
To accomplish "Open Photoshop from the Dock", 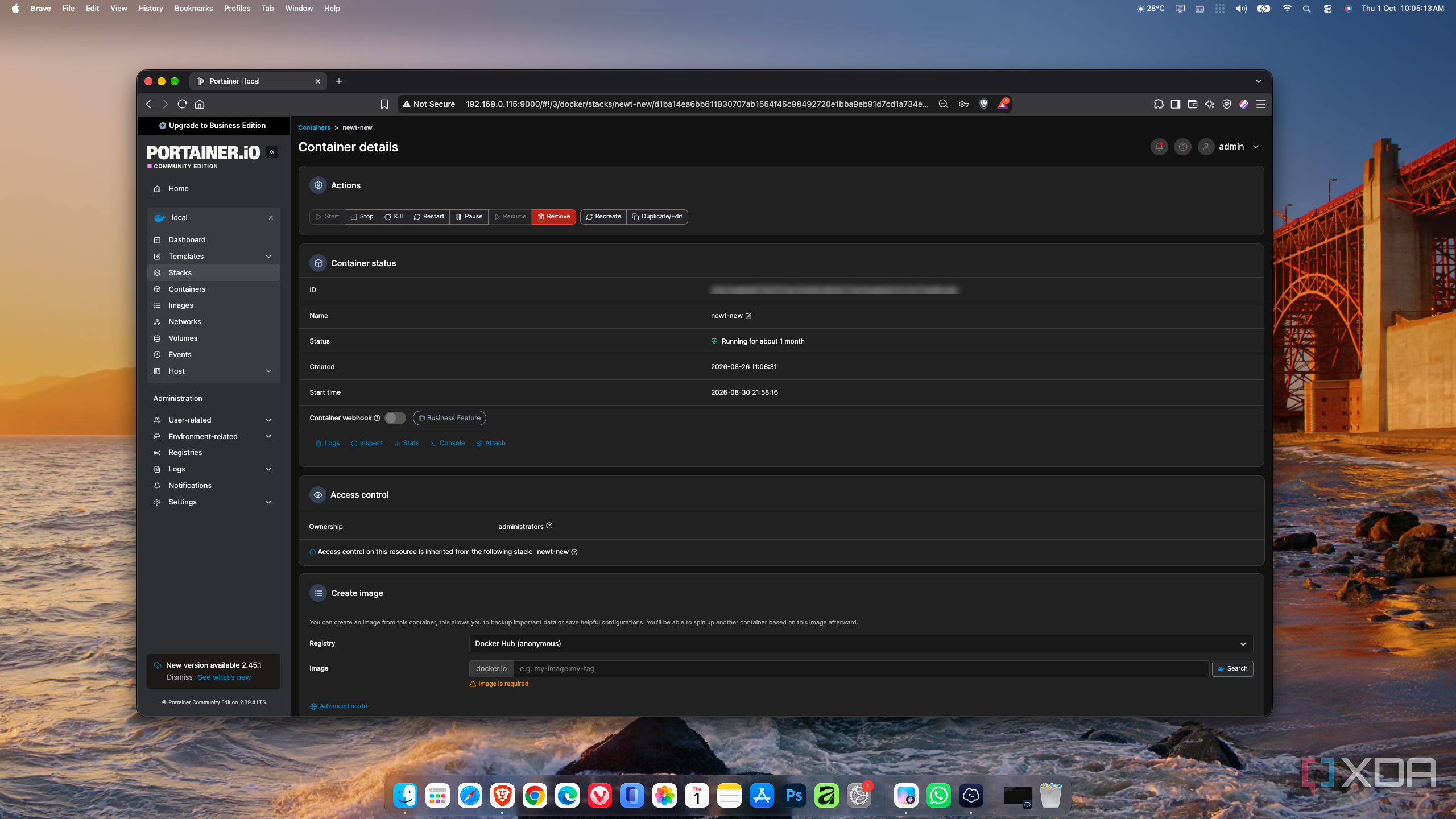I will [794, 796].
